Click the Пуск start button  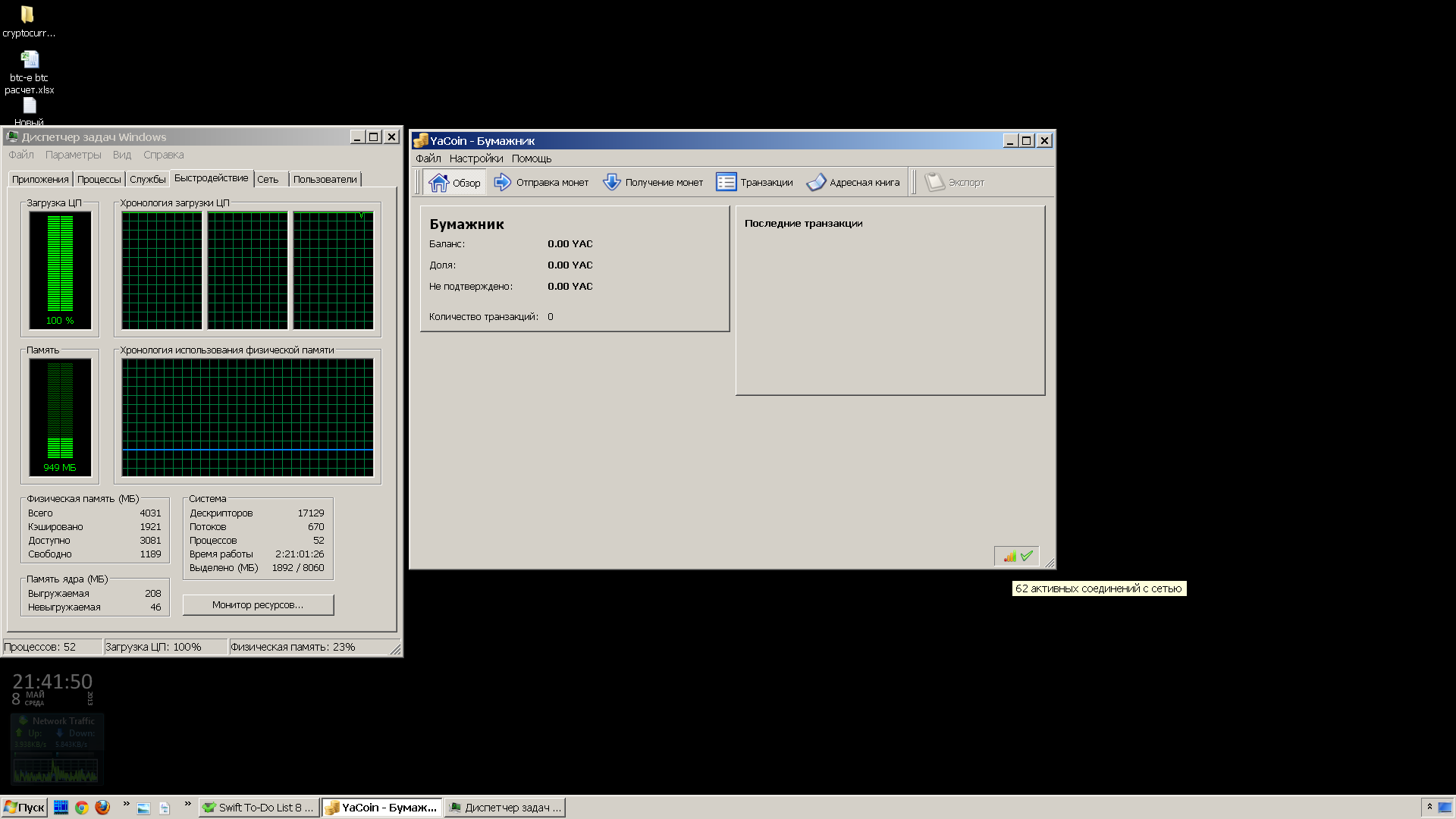pyautogui.click(x=24, y=808)
